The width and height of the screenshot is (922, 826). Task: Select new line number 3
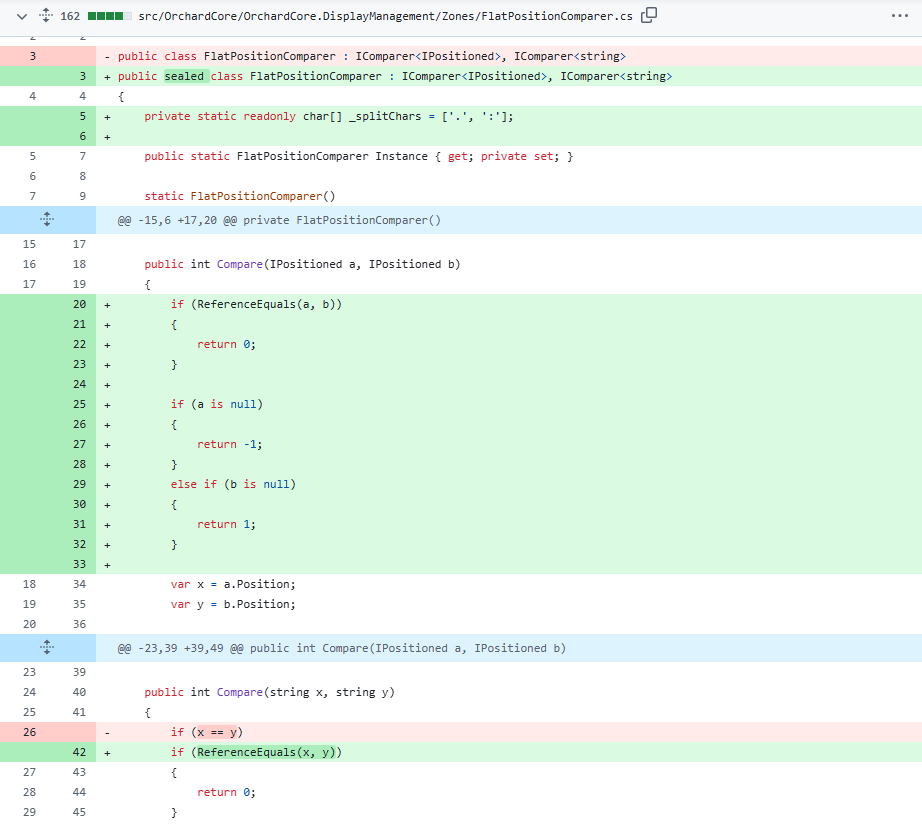click(82, 76)
